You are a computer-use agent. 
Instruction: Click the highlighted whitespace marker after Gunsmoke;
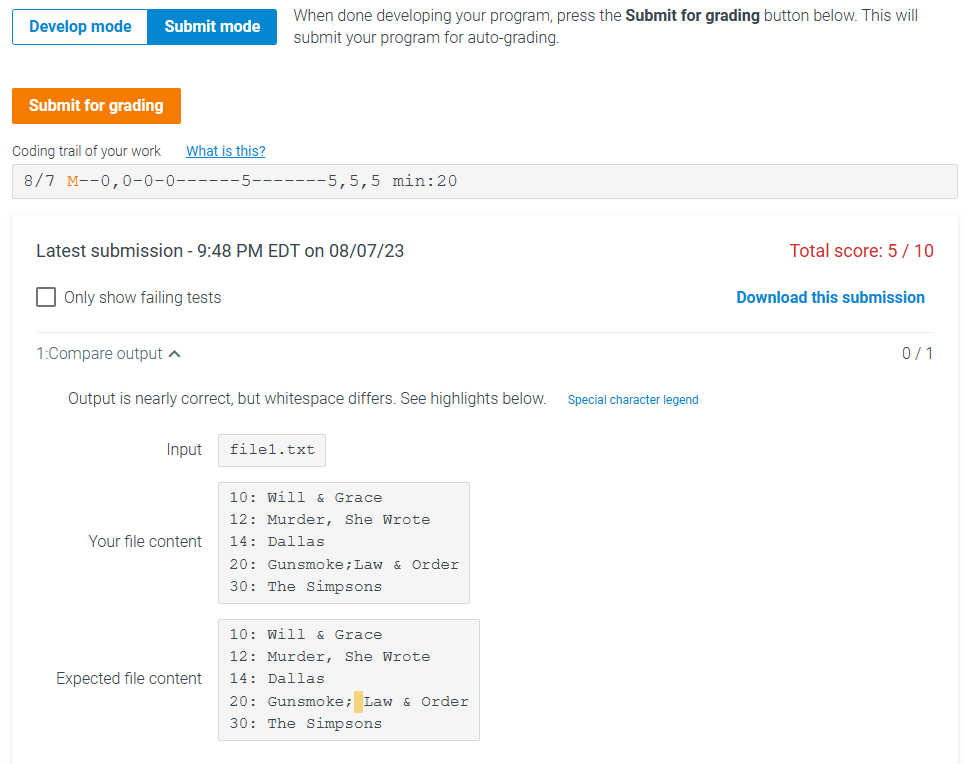(x=357, y=701)
